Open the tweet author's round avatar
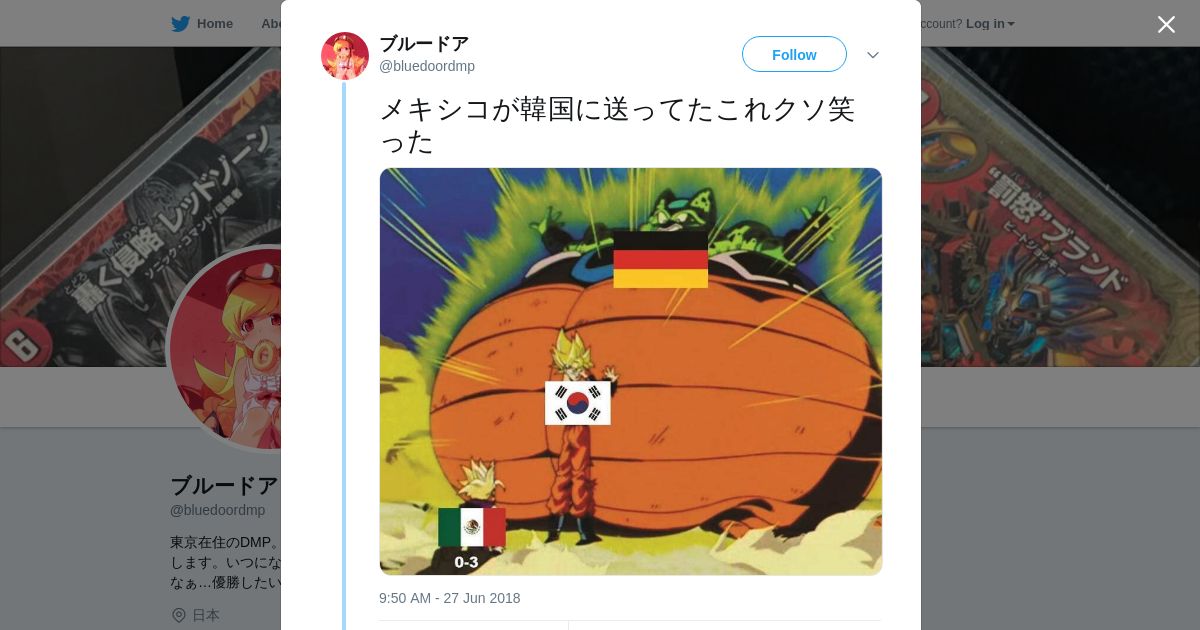This screenshot has width=1200, height=630. tap(345, 55)
